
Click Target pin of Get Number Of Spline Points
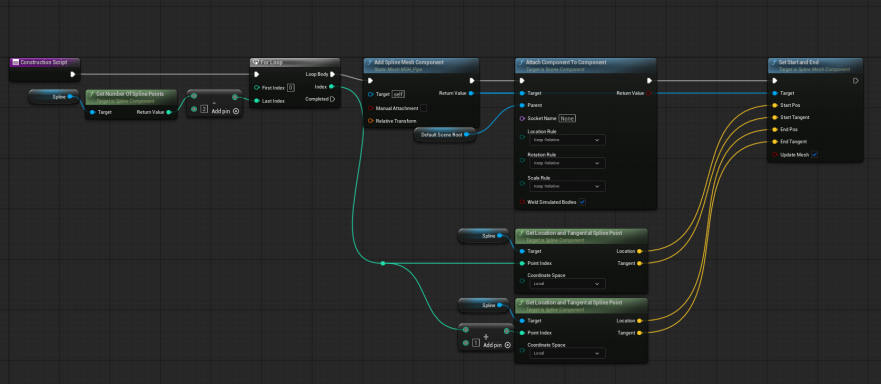tap(92, 112)
